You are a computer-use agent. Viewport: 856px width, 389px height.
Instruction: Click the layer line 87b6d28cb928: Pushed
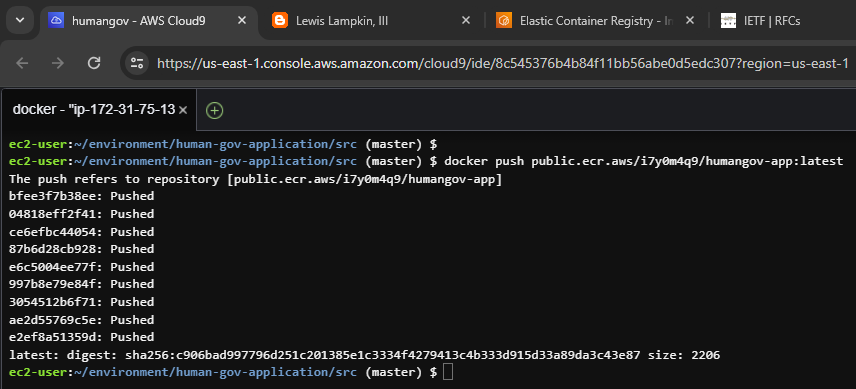(x=81, y=249)
